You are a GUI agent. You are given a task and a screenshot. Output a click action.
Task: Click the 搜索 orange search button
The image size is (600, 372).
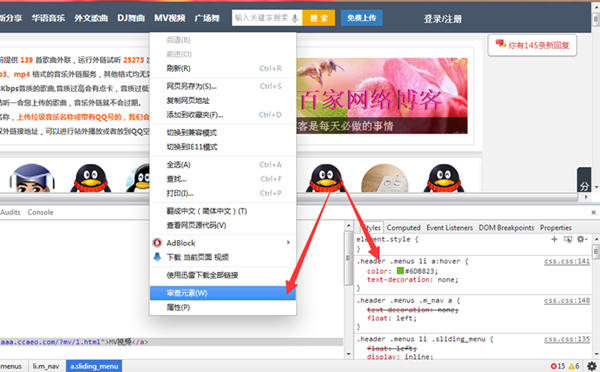(319, 18)
